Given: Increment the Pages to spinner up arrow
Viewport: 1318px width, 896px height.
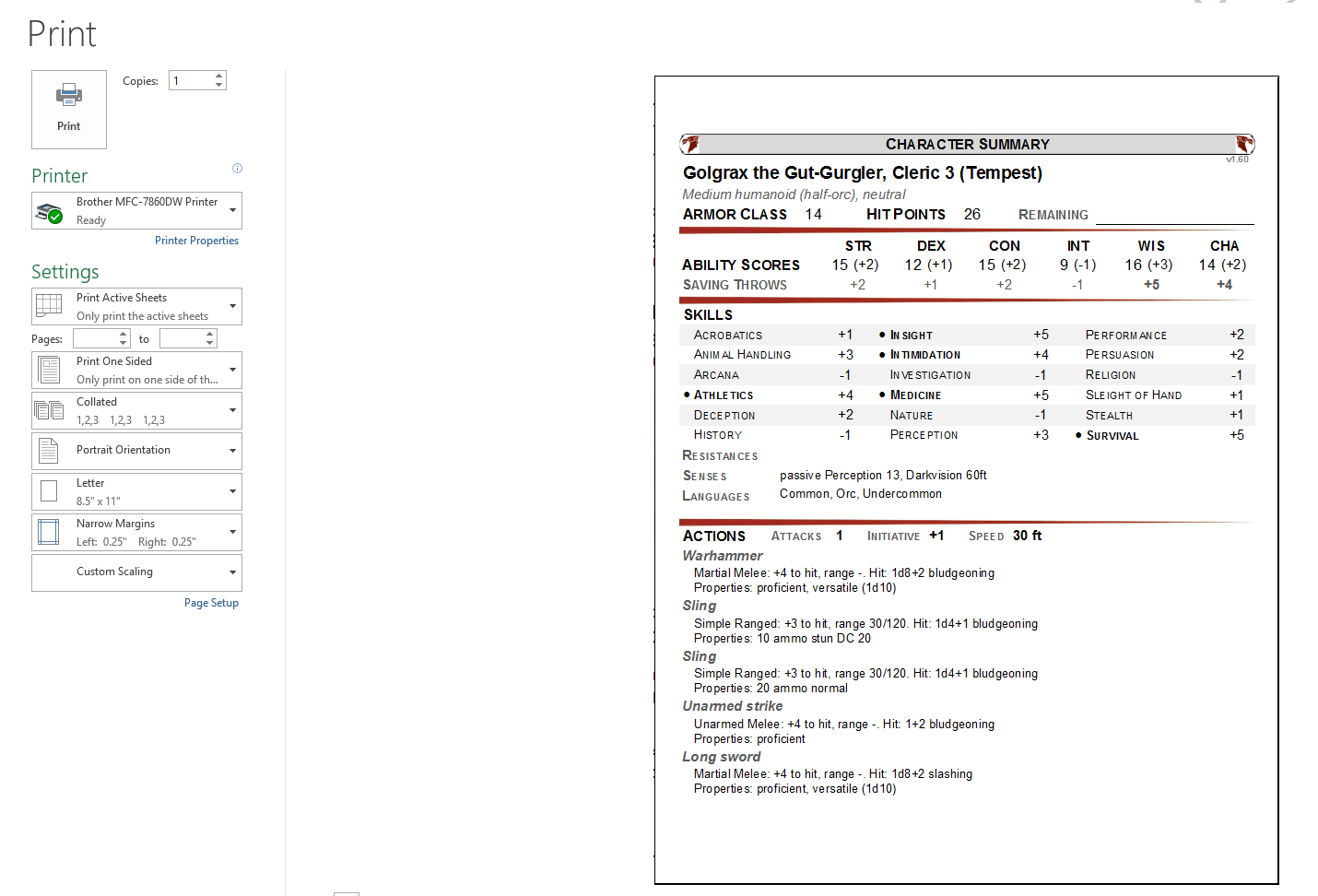Looking at the screenshot, I should (x=210, y=335).
